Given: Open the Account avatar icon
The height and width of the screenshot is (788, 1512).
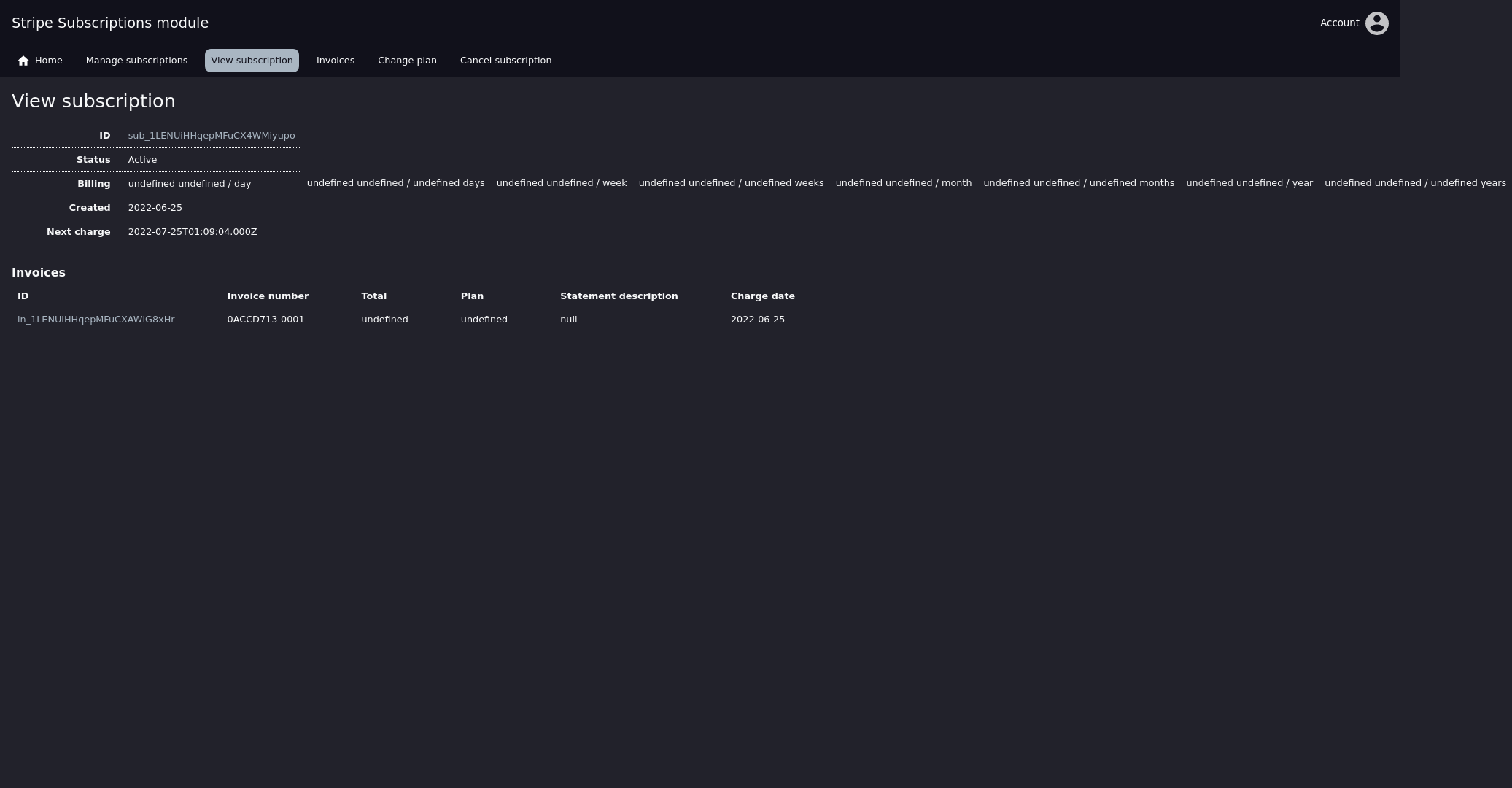Looking at the screenshot, I should (1376, 23).
